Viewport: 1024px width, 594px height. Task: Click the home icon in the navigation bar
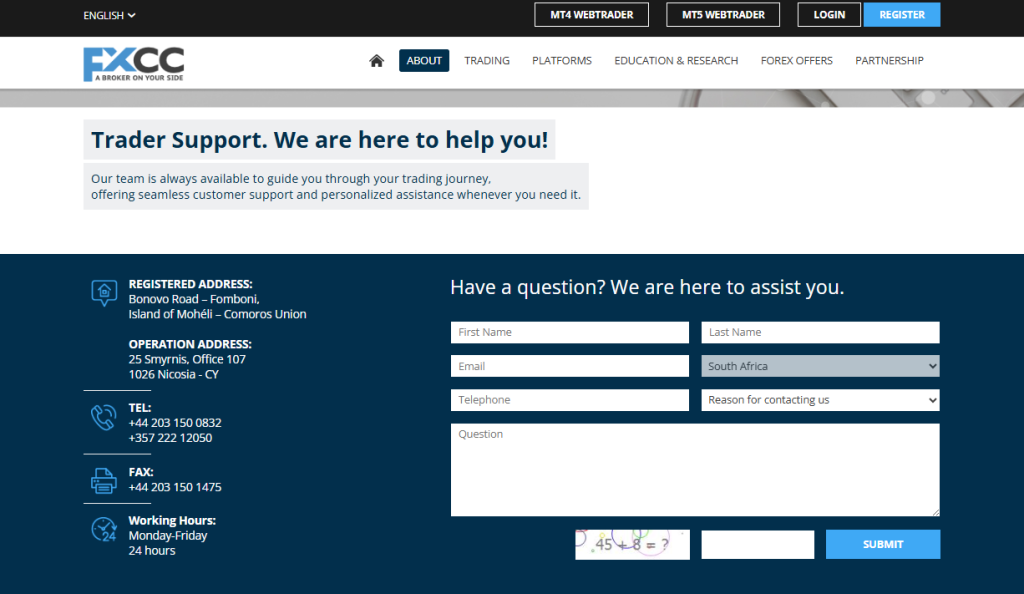(376, 60)
